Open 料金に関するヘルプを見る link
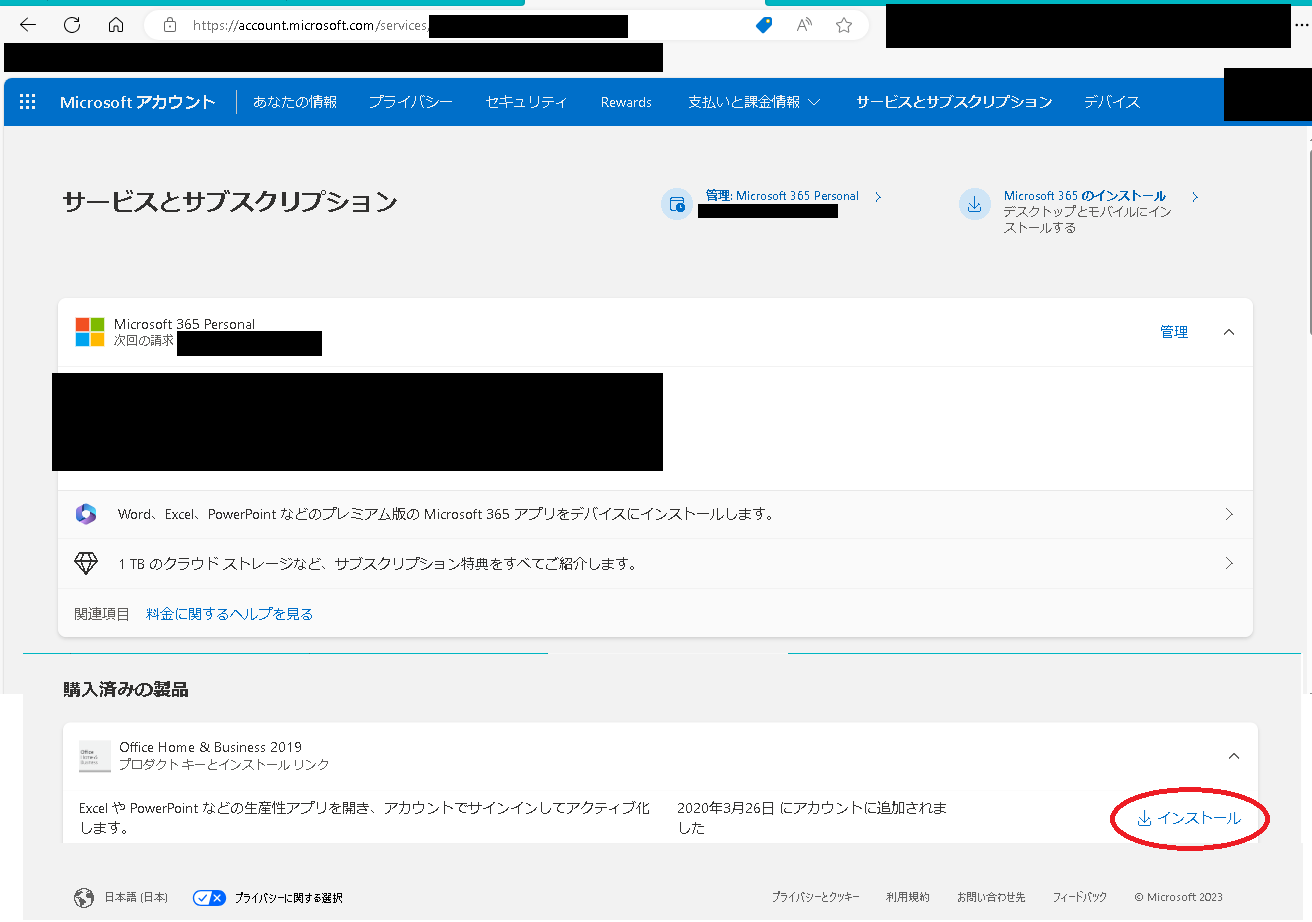Viewport: 1312px width, 922px height. point(229,614)
